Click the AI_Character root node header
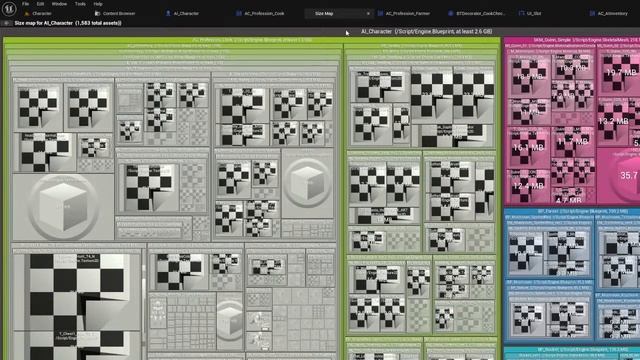640x360 pixels. click(427, 31)
